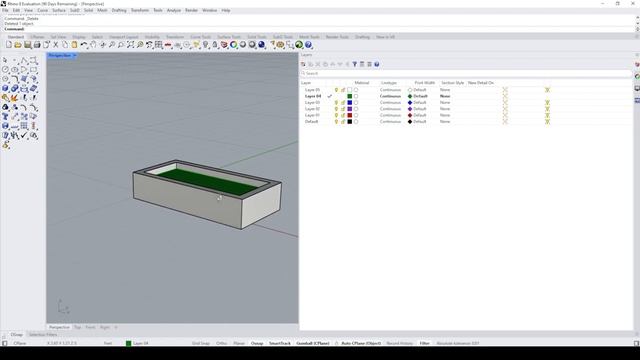Image resolution: width=640 pixels, height=360 pixels.
Task: Toggle visibility lightbulb of Layer 03
Action: coord(336,102)
